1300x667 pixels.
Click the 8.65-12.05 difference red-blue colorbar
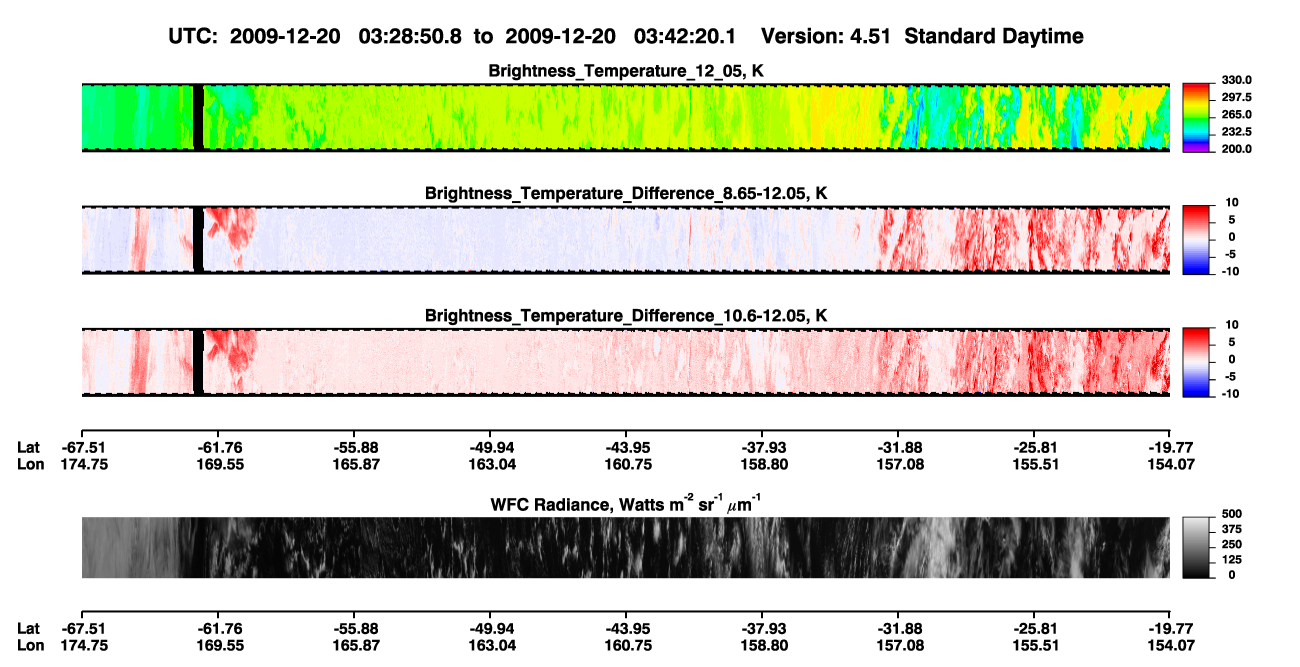tap(1195, 240)
